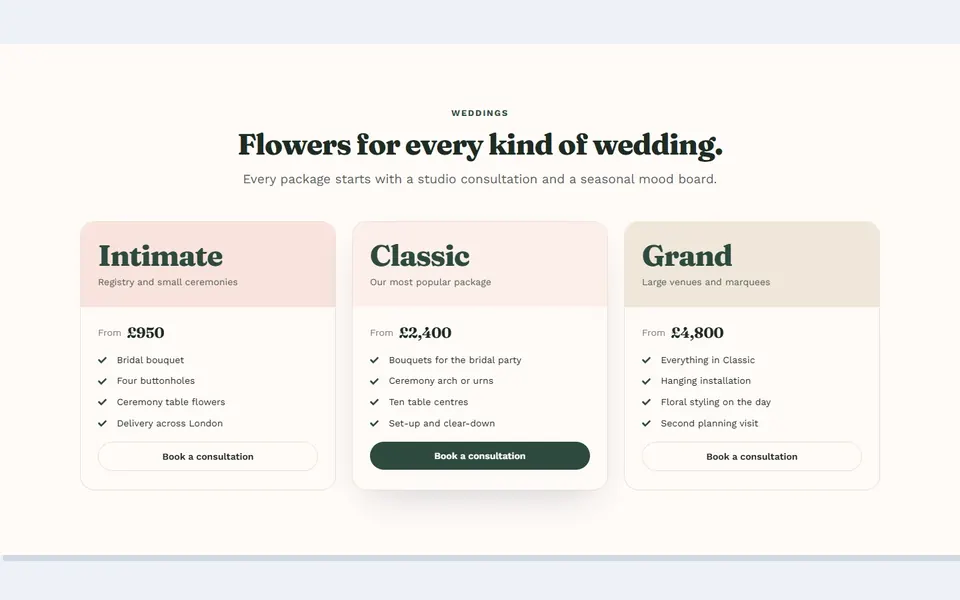Book a consultation for the Intimate package
The image size is (960, 600).
pos(208,456)
